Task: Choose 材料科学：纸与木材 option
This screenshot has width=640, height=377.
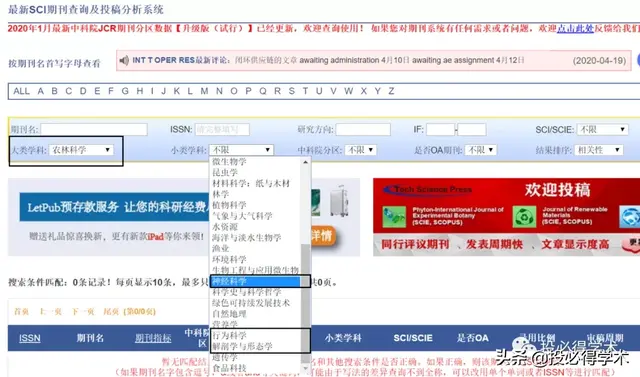Action: pos(251,183)
